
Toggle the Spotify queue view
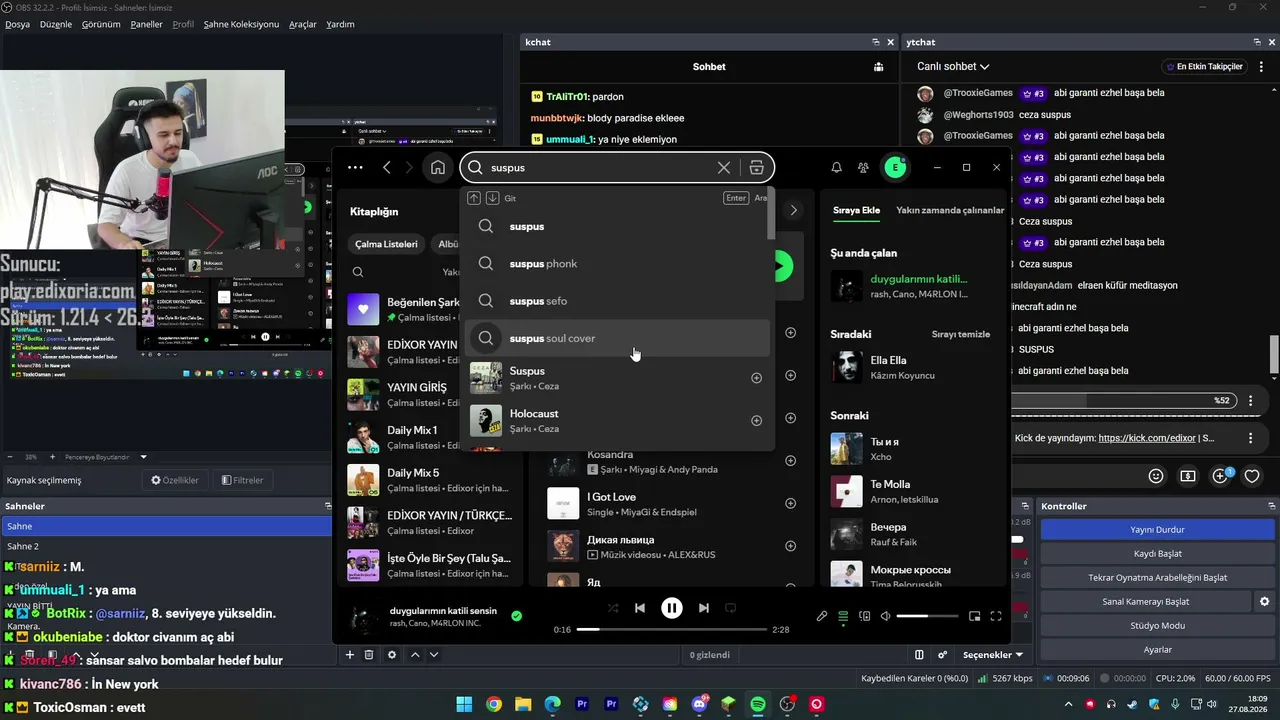point(843,617)
